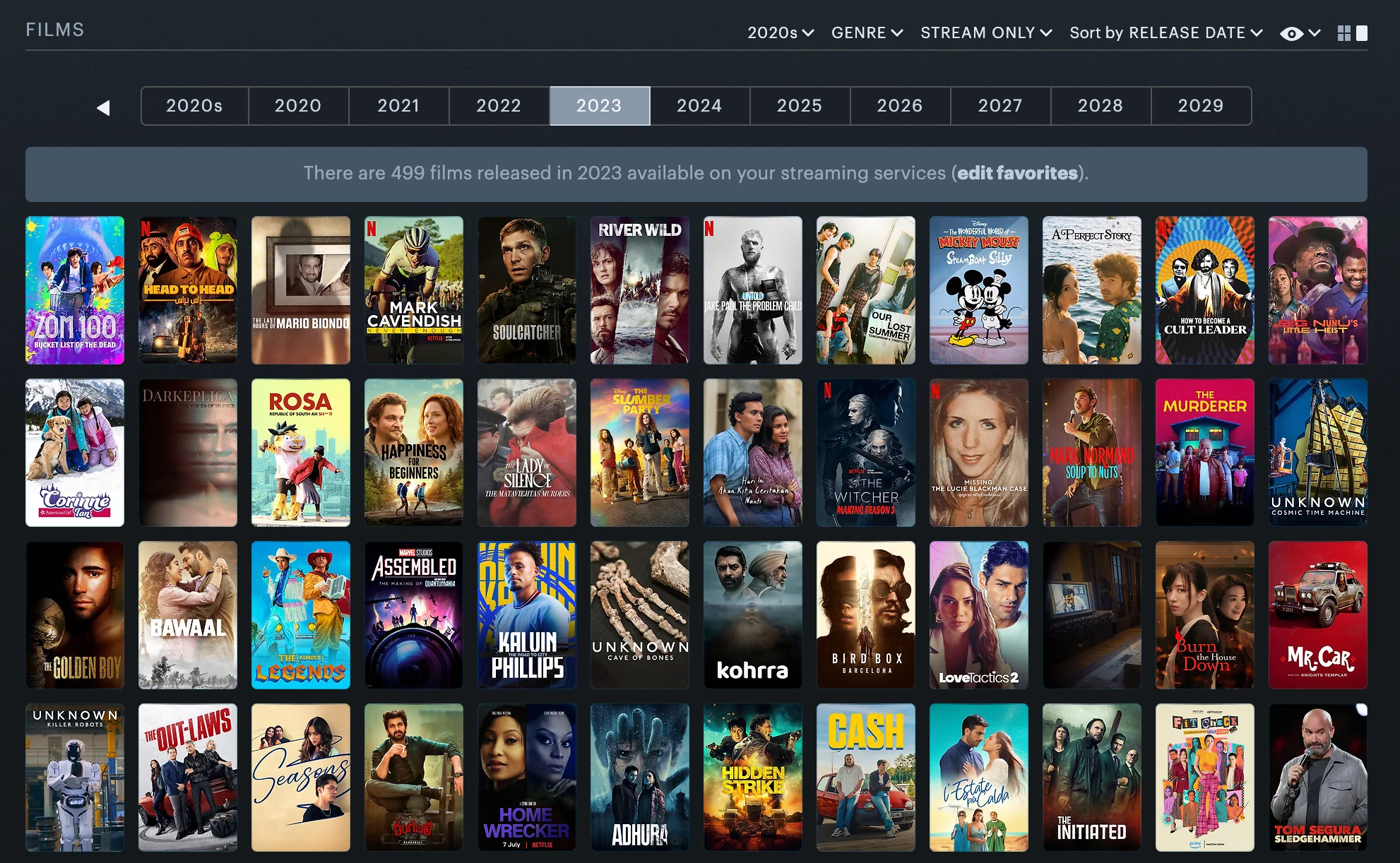The width and height of the screenshot is (1400, 863).
Task: Toggle the grid view layout icon
Action: click(x=1343, y=33)
